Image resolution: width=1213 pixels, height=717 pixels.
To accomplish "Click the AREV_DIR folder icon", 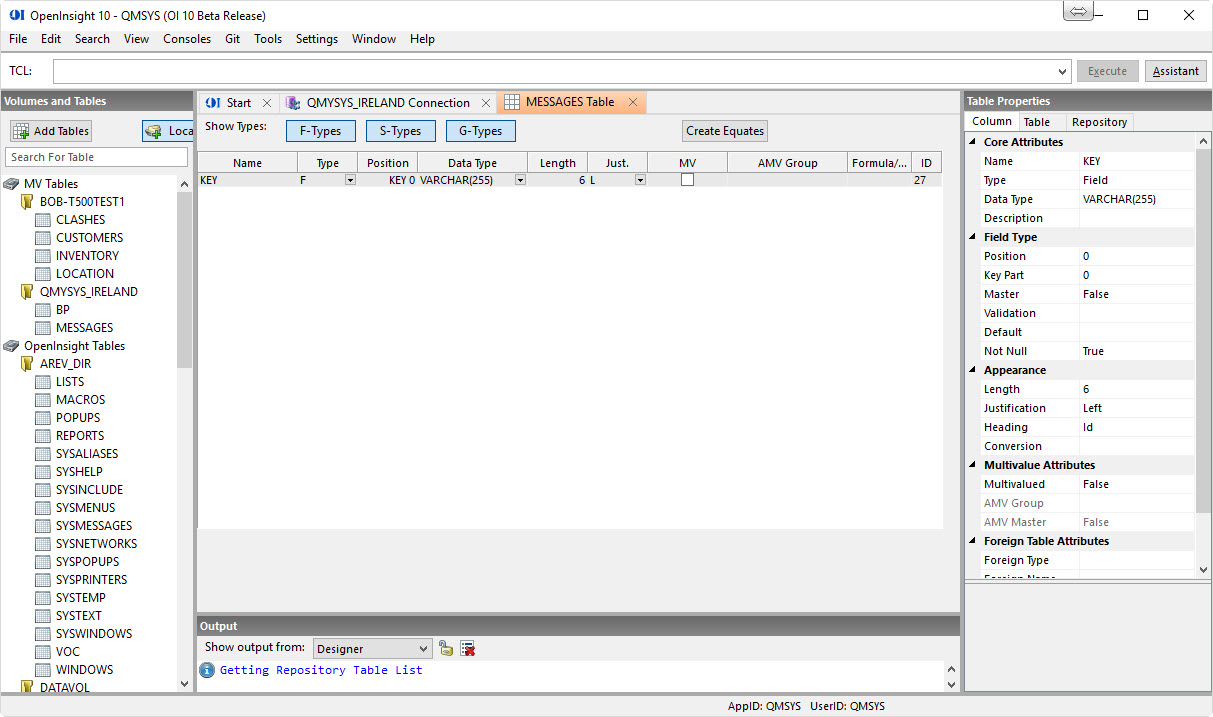I will [27, 364].
